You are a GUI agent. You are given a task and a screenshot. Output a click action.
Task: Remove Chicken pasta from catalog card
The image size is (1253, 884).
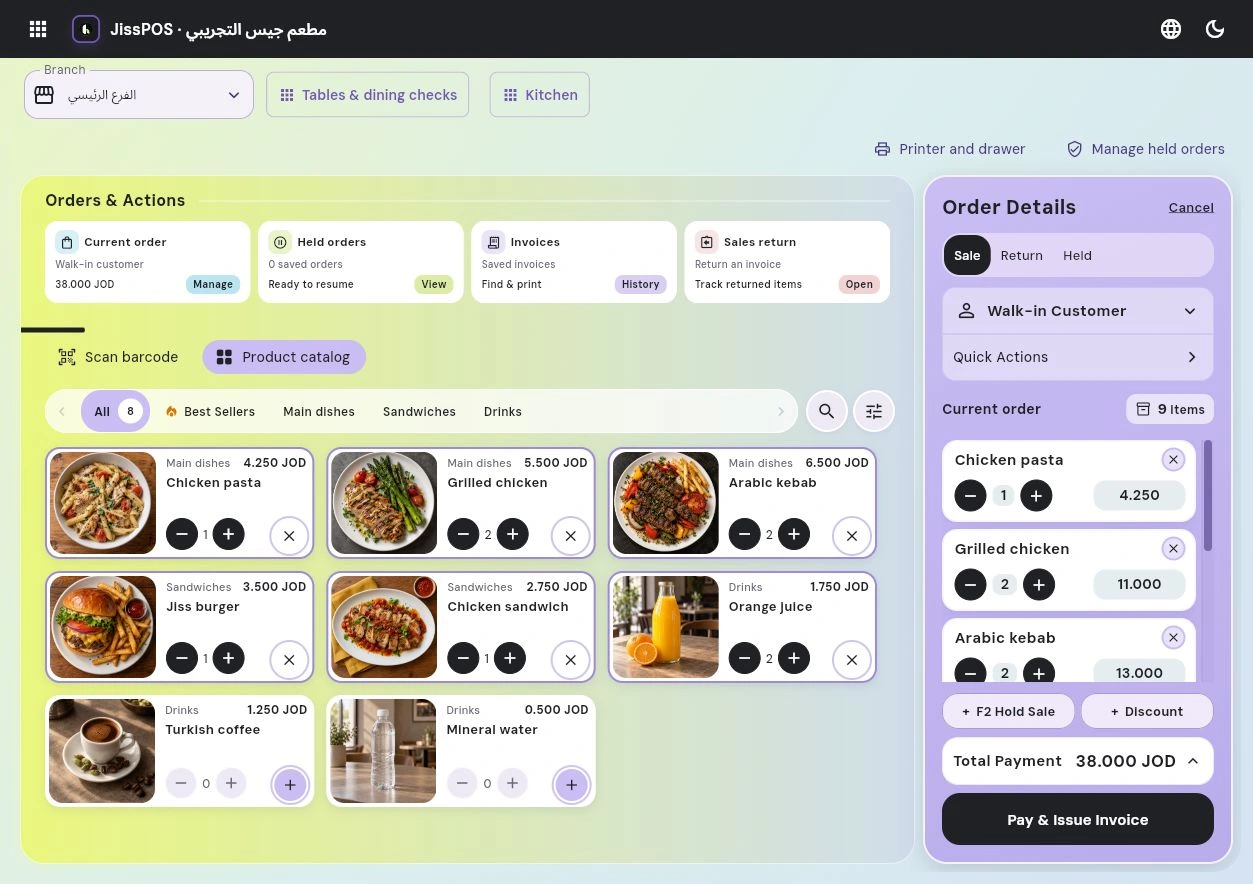point(289,536)
